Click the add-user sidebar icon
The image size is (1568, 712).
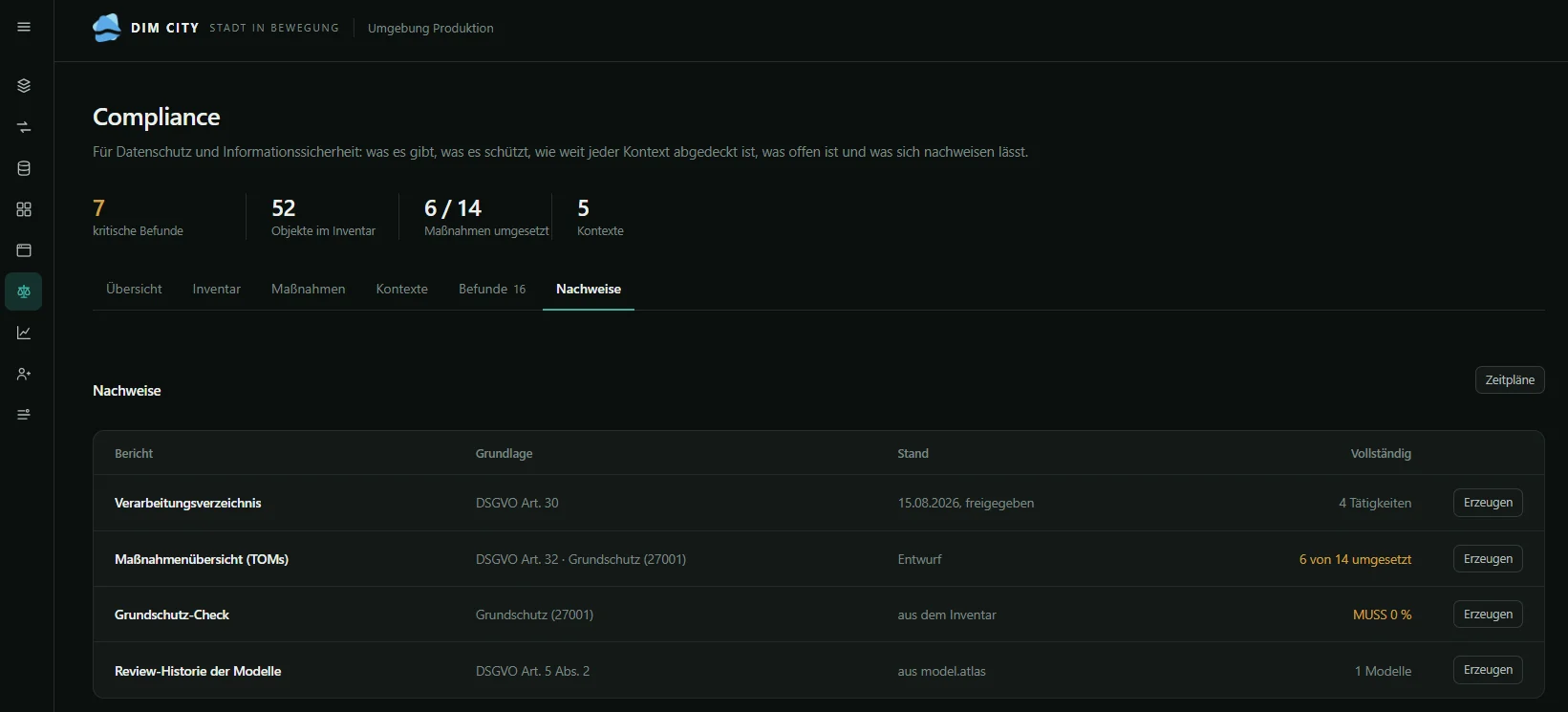pos(24,374)
